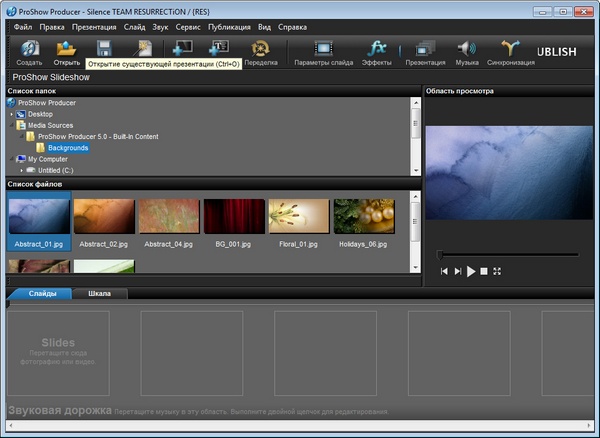Collapse the Media Sources tree node

pyautogui.click(x=11, y=125)
